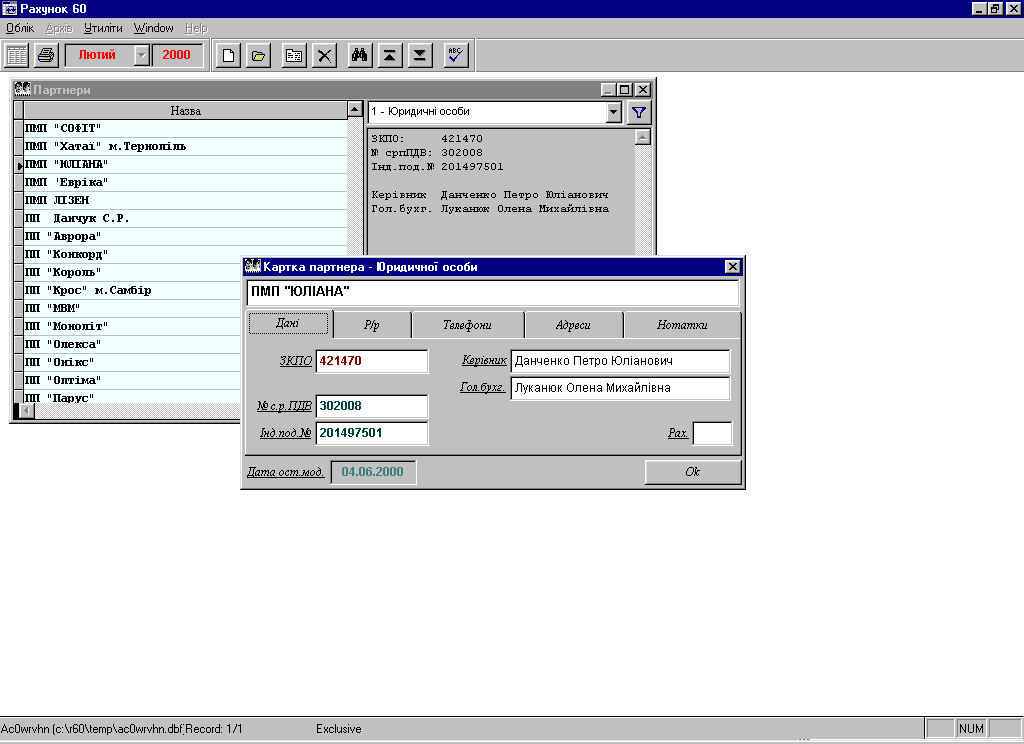The height and width of the screenshot is (744, 1024).
Task: Switch to the Р/р tab
Action: pos(372,325)
